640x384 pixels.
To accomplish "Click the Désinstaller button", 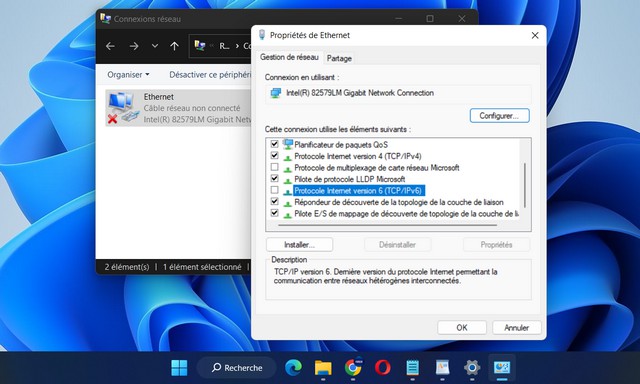I will (397, 244).
